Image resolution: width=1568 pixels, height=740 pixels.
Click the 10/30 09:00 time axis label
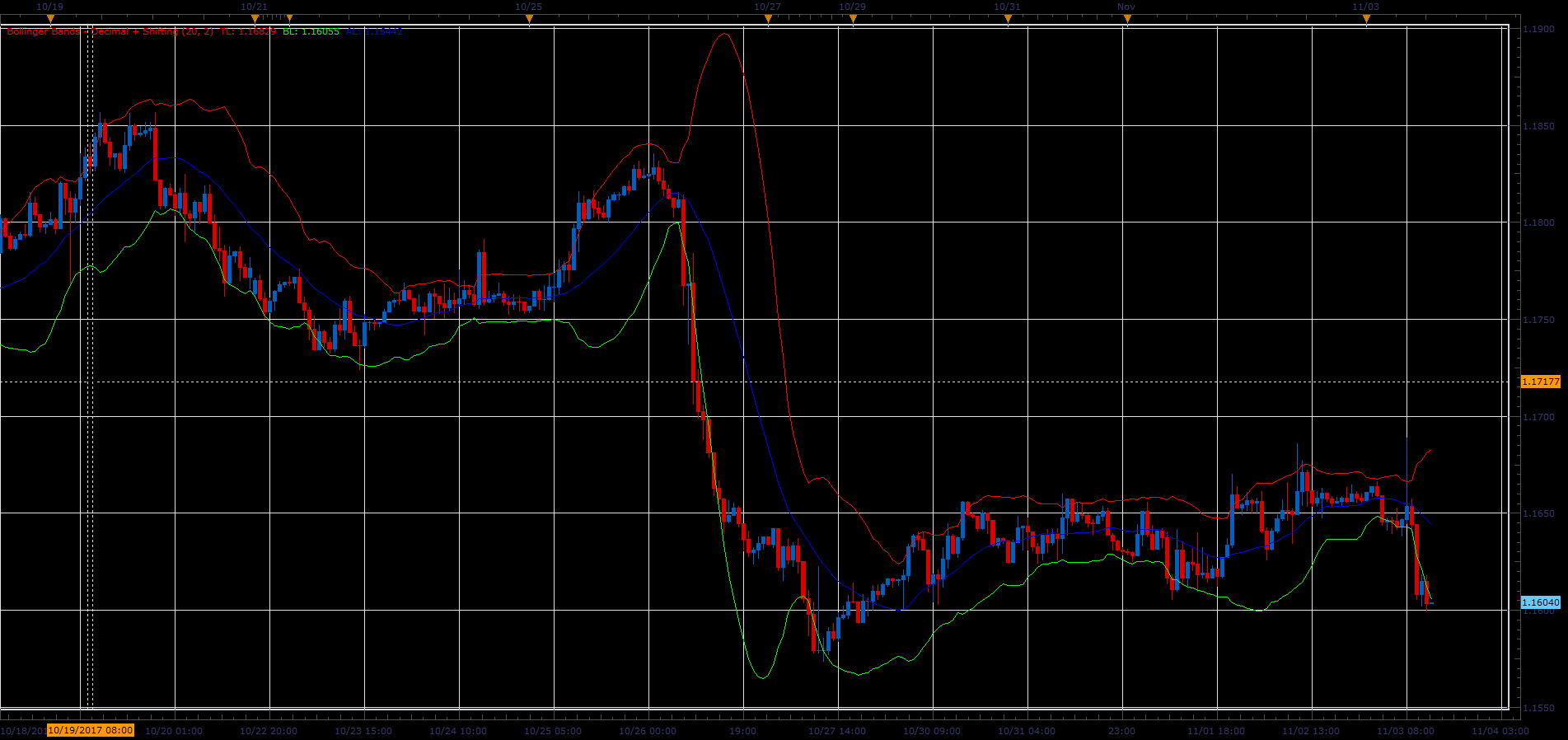point(932,731)
